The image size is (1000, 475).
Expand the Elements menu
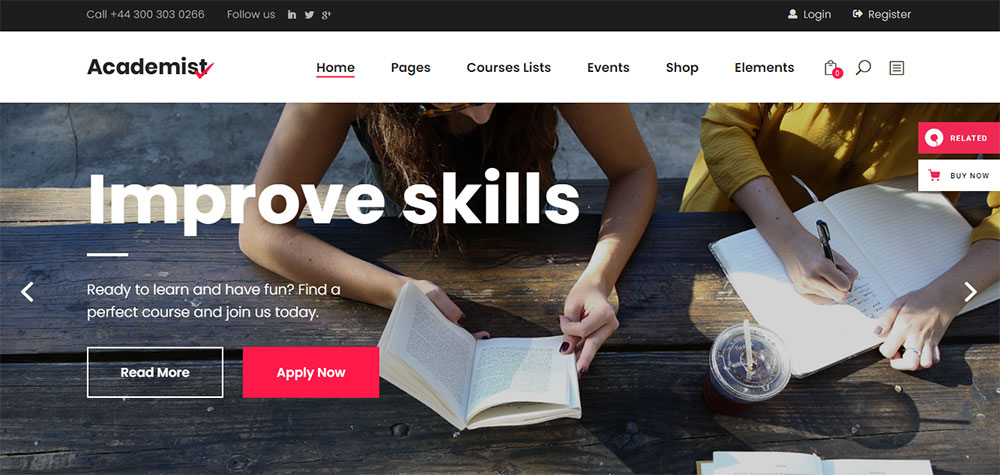(764, 68)
